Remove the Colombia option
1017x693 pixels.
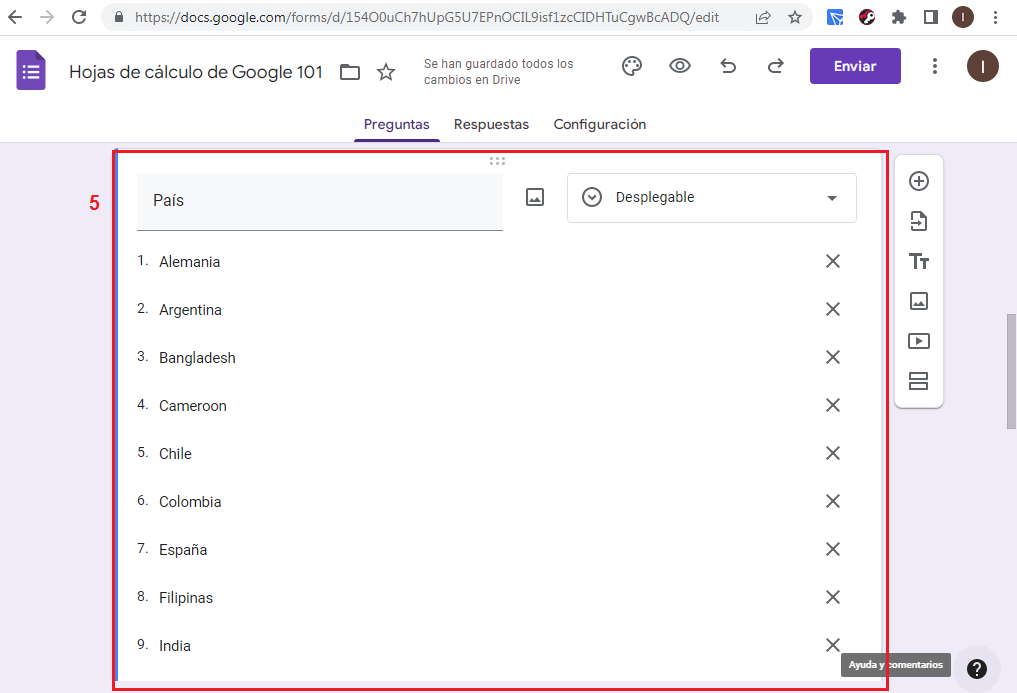[x=833, y=501]
